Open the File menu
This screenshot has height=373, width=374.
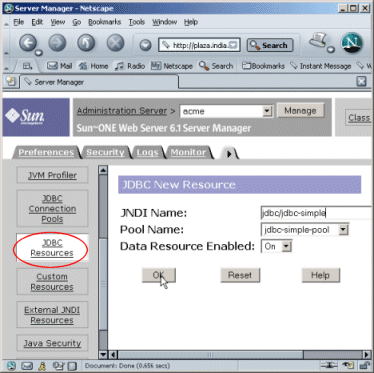click(19, 22)
